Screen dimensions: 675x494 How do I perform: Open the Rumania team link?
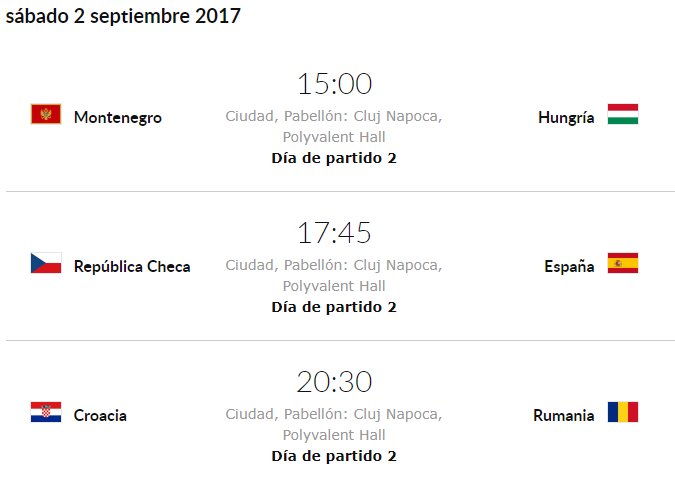tap(563, 415)
